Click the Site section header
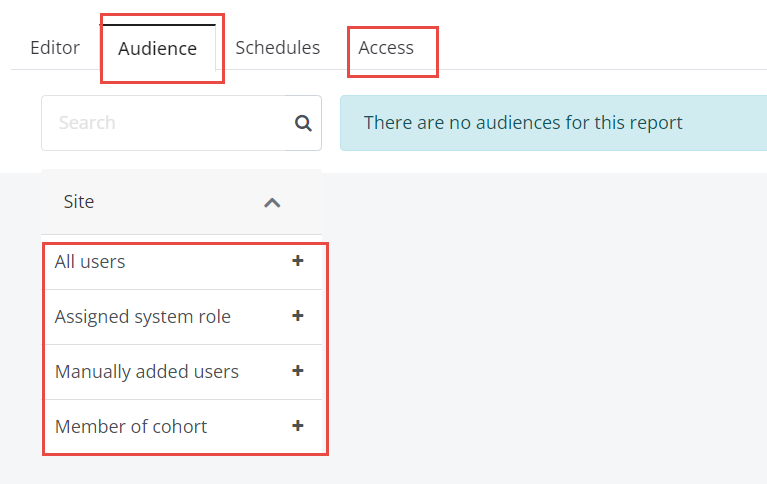 (x=181, y=202)
